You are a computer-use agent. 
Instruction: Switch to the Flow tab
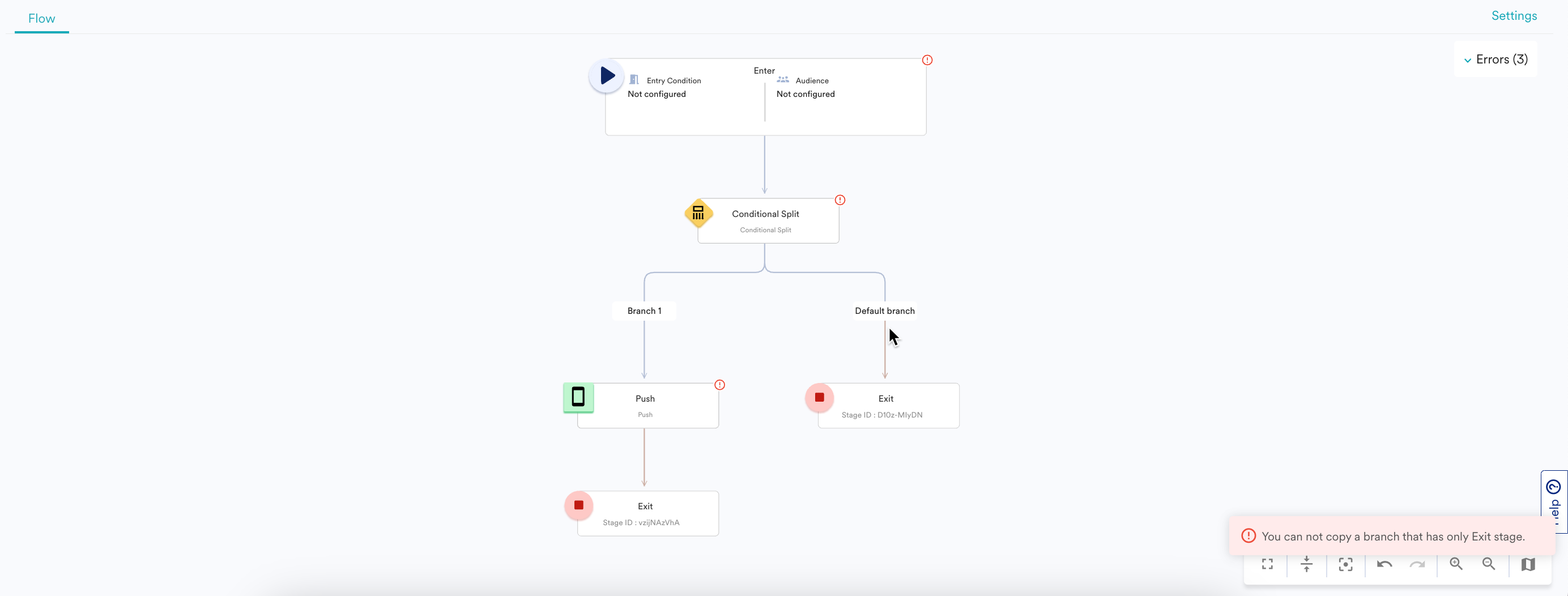(x=41, y=18)
